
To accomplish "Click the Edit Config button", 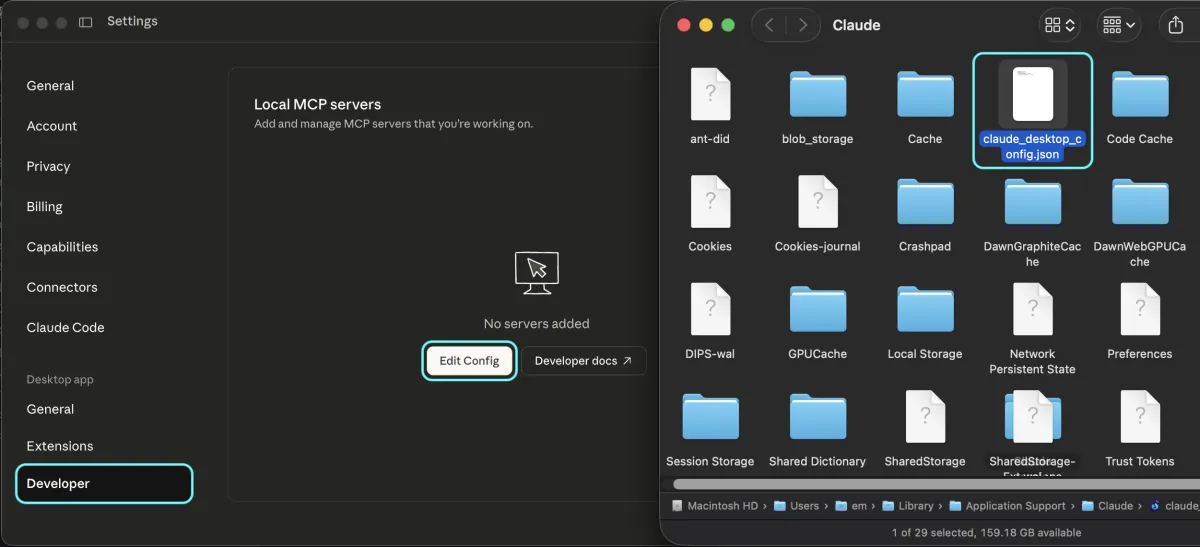I will [x=469, y=361].
